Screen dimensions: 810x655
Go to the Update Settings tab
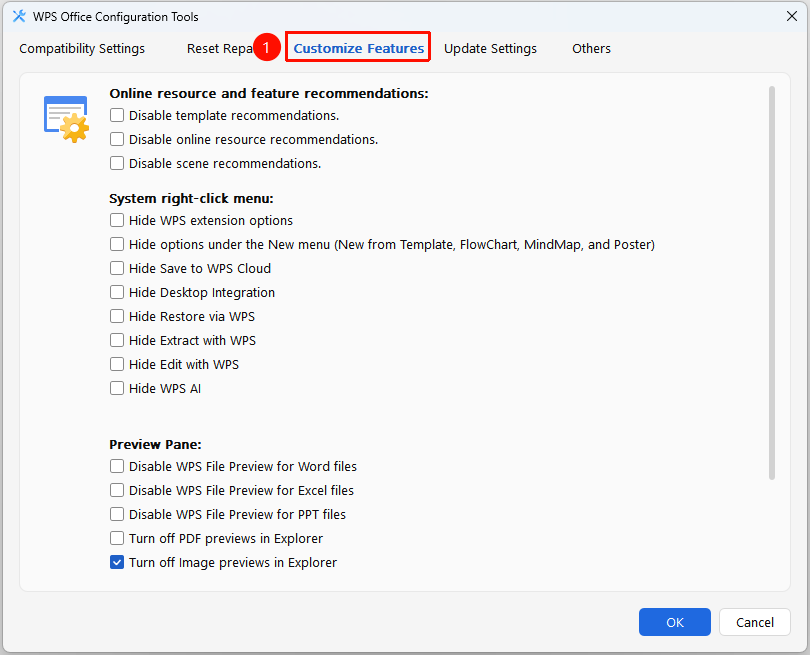click(x=490, y=49)
